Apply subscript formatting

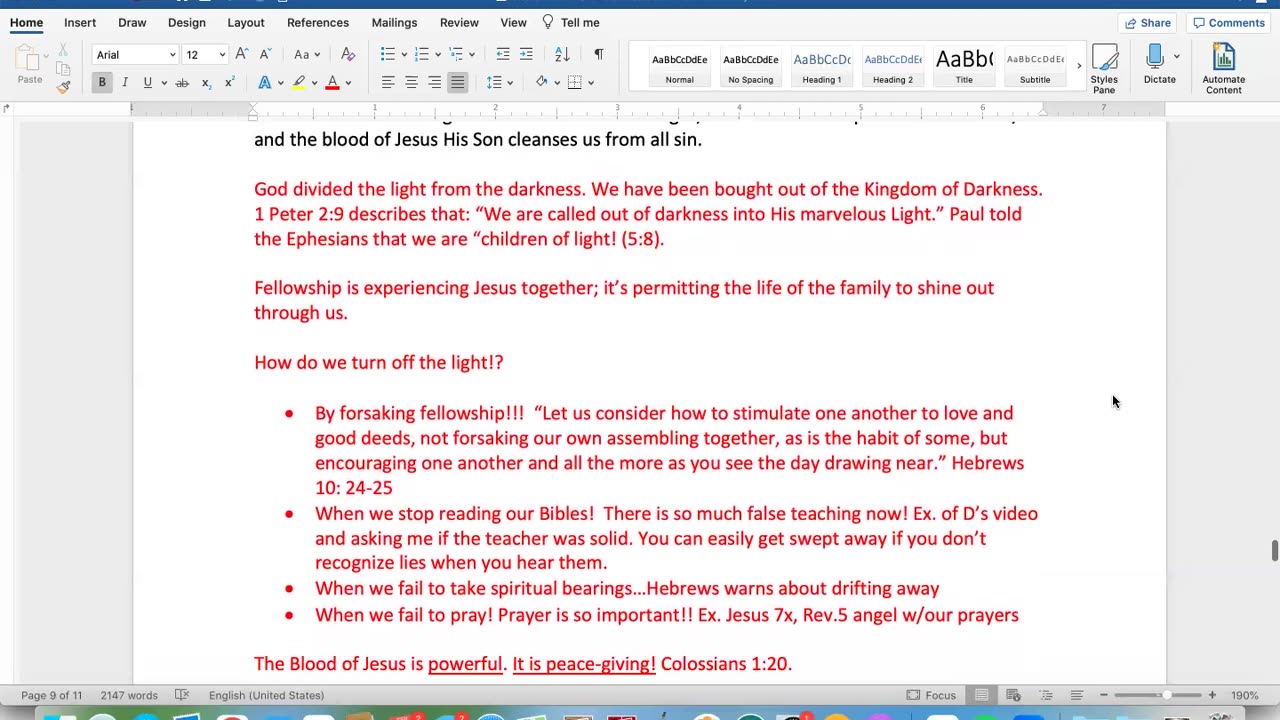pos(206,82)
